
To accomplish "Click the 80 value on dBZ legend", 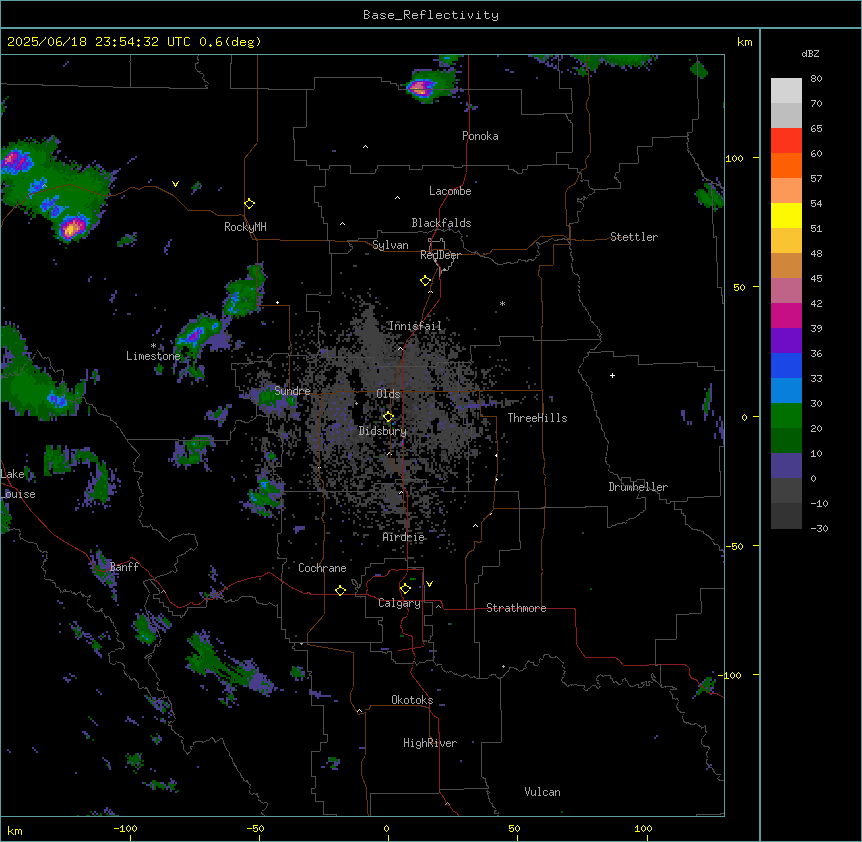I will click(816, 79).
